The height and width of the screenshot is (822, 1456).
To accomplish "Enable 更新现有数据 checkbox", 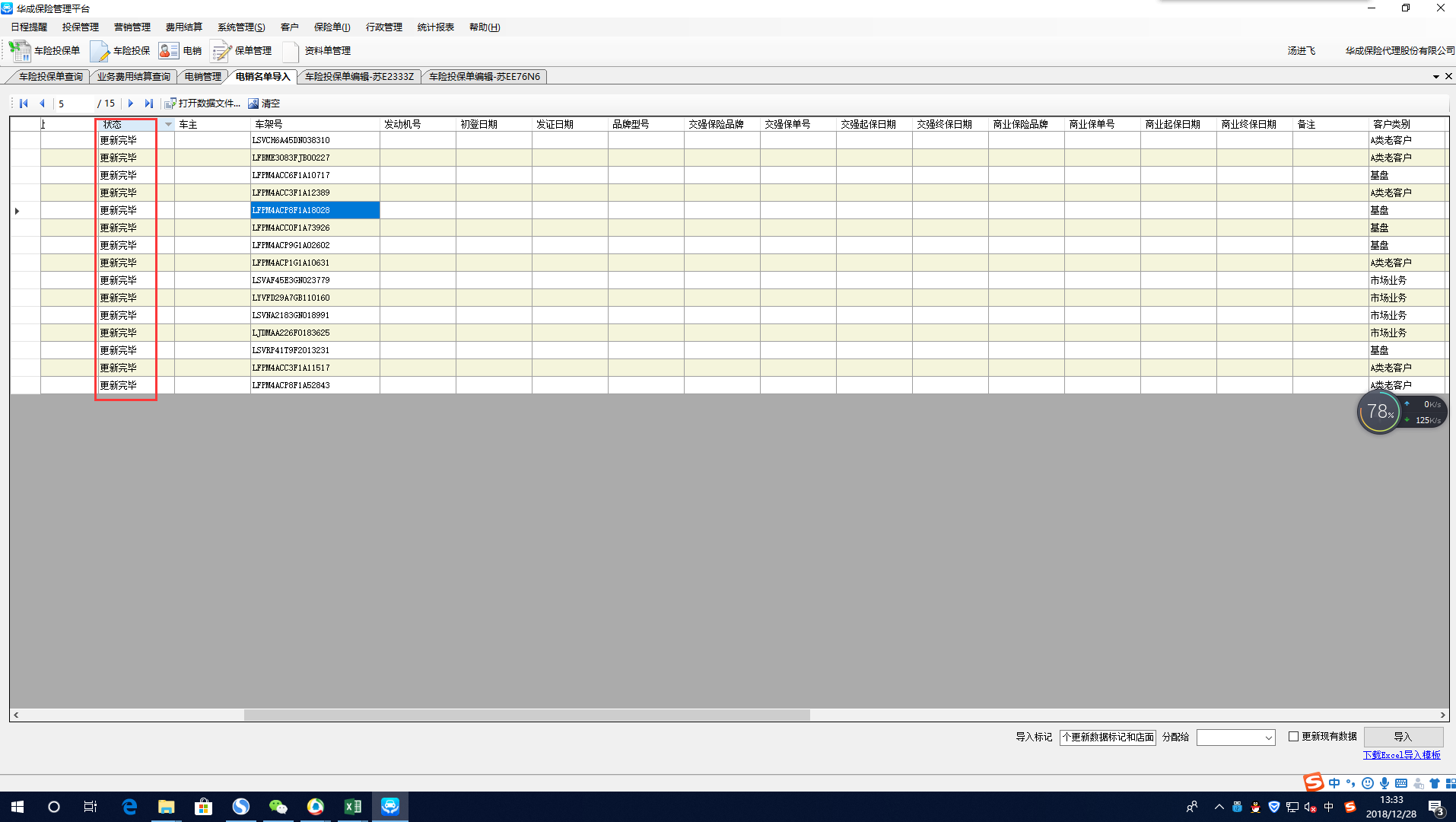I will (x=1293, y=737).
